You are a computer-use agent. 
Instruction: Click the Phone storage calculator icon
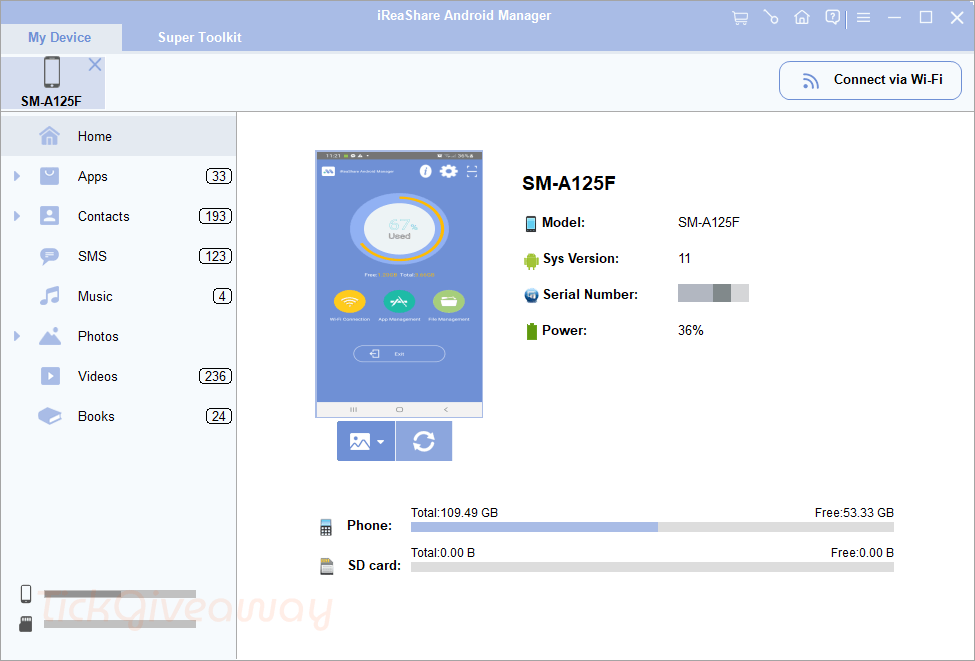click(326, 527)
